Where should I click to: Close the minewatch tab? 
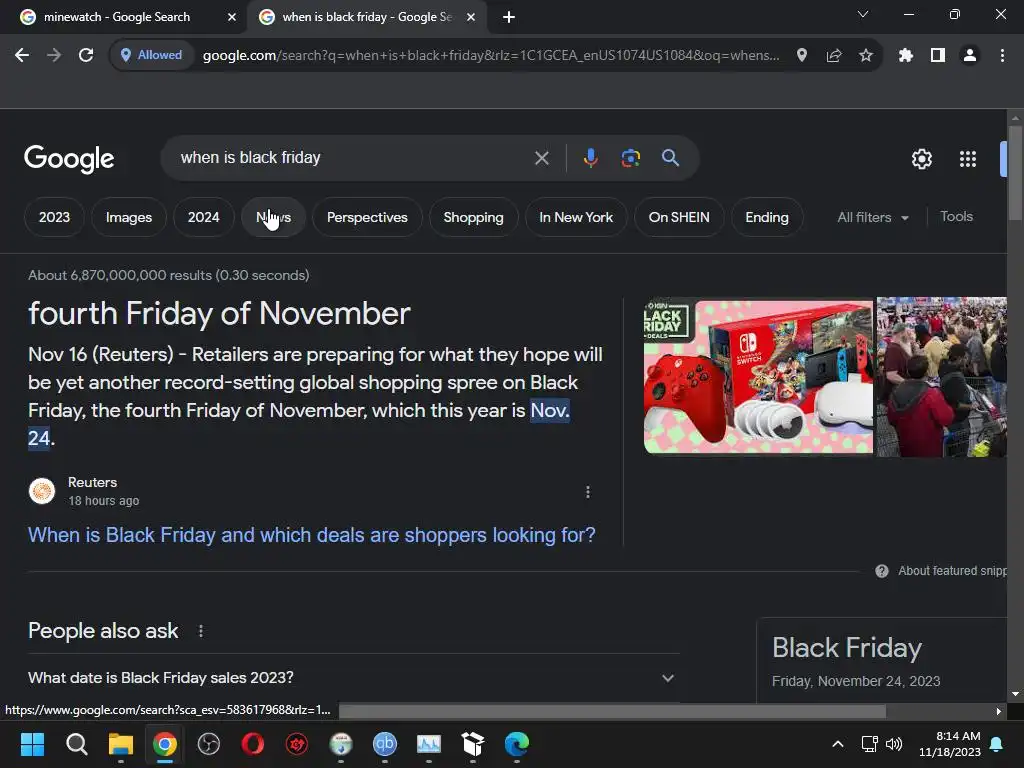(x=232, y=17)
